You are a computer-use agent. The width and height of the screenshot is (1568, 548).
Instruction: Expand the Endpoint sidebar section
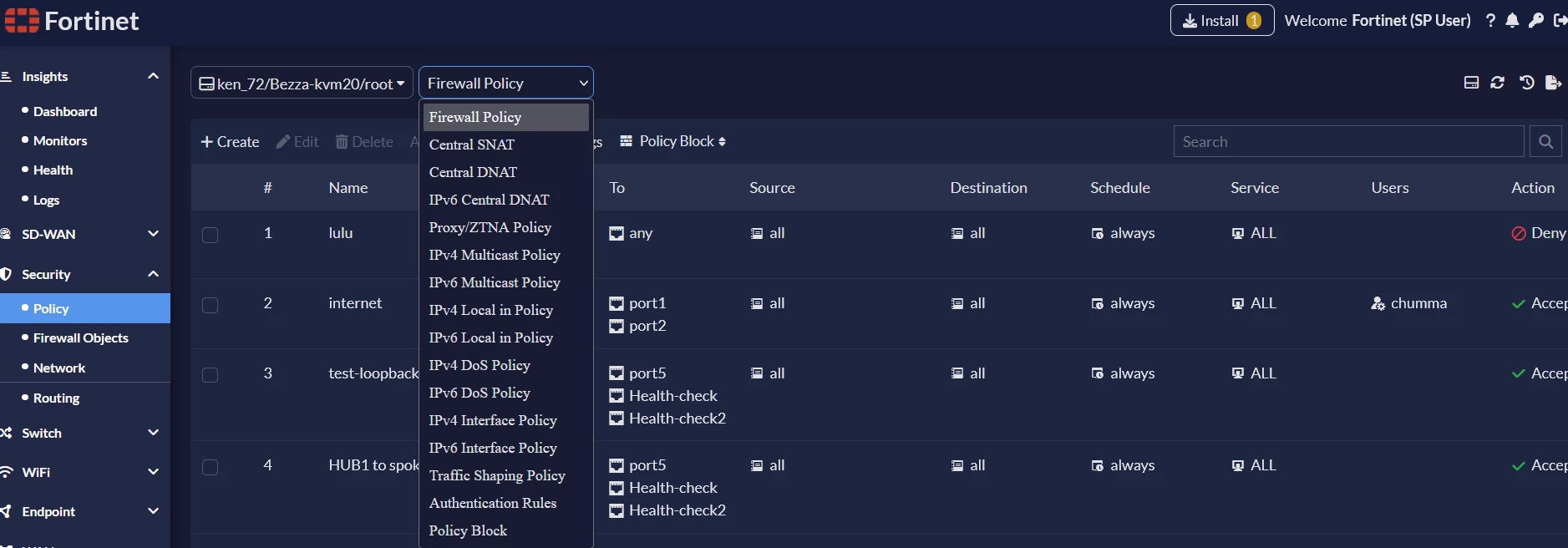153,511
